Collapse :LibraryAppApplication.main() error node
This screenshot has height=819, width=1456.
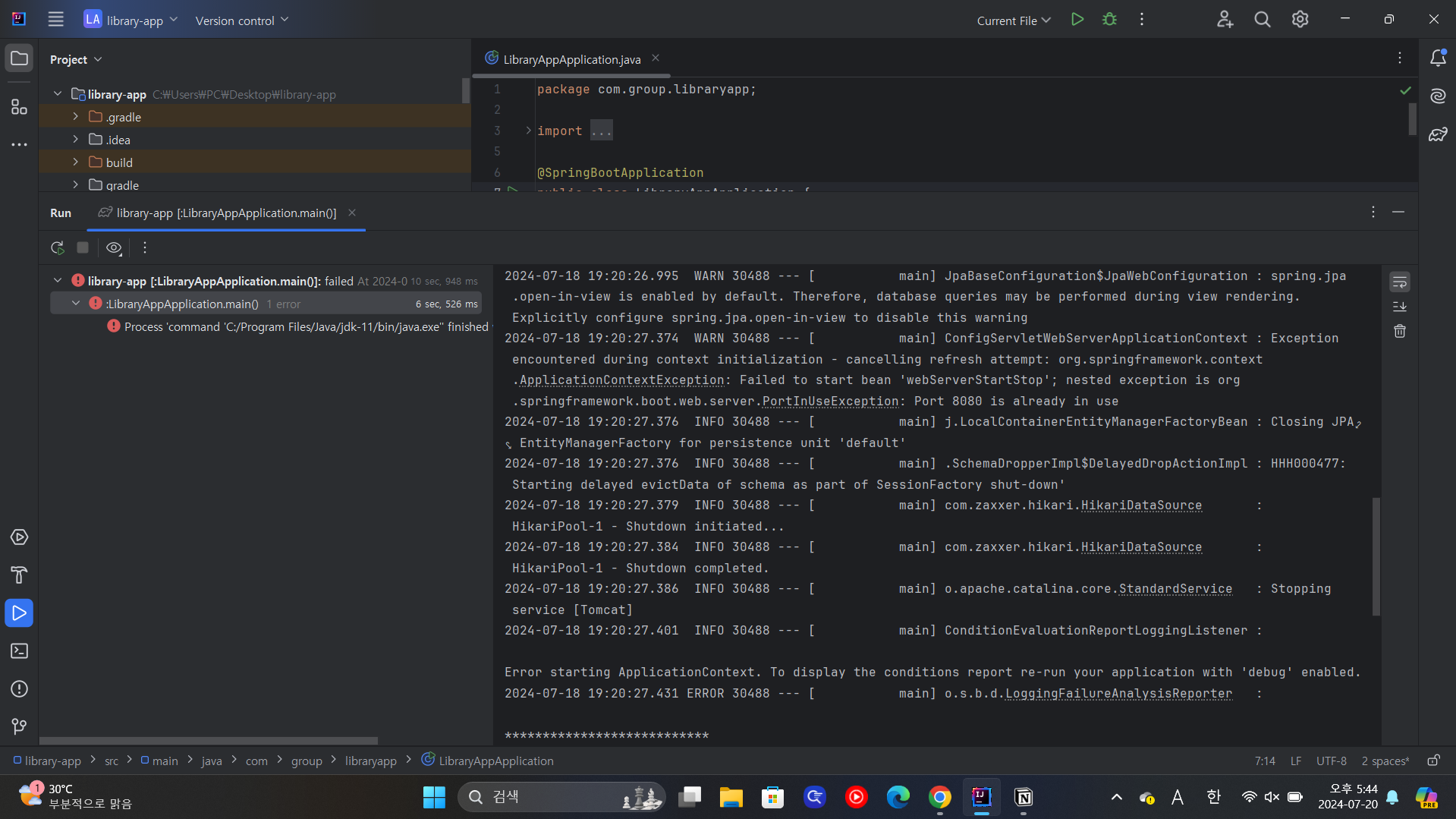(x=76, y=304)
